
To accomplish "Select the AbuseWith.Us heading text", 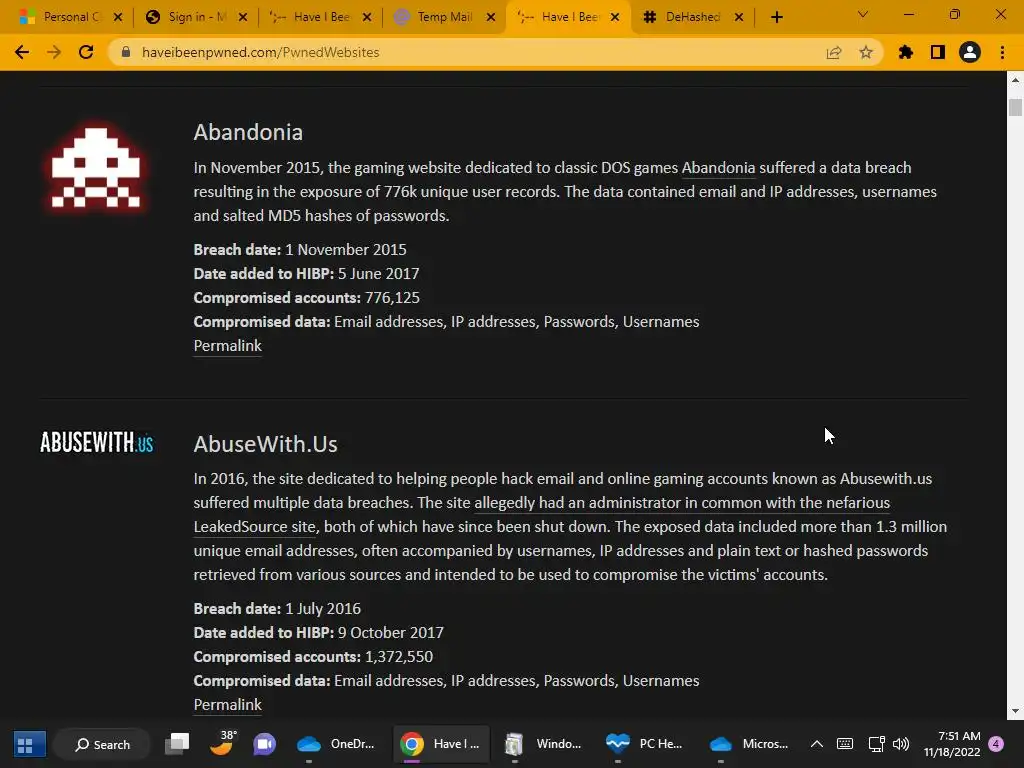I will pos(265,444).
